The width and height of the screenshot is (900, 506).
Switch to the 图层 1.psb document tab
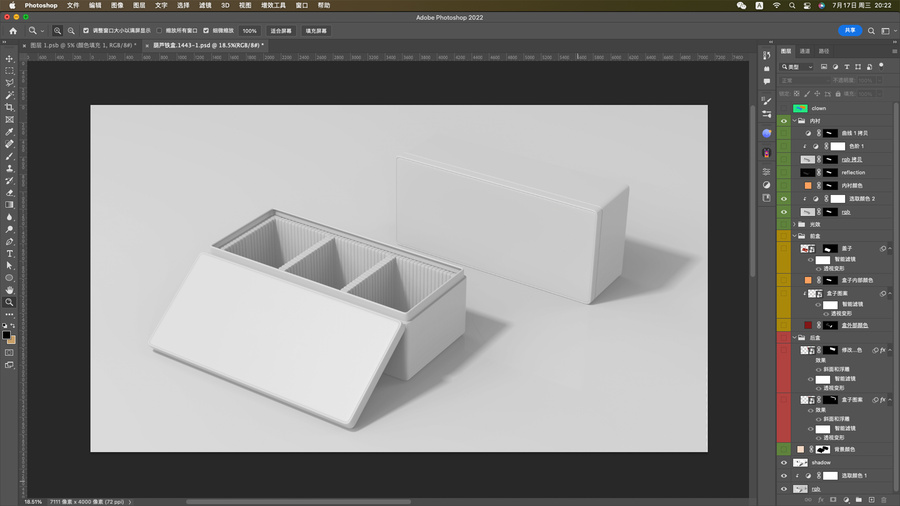pyautogui.click(x=83, y=45)
